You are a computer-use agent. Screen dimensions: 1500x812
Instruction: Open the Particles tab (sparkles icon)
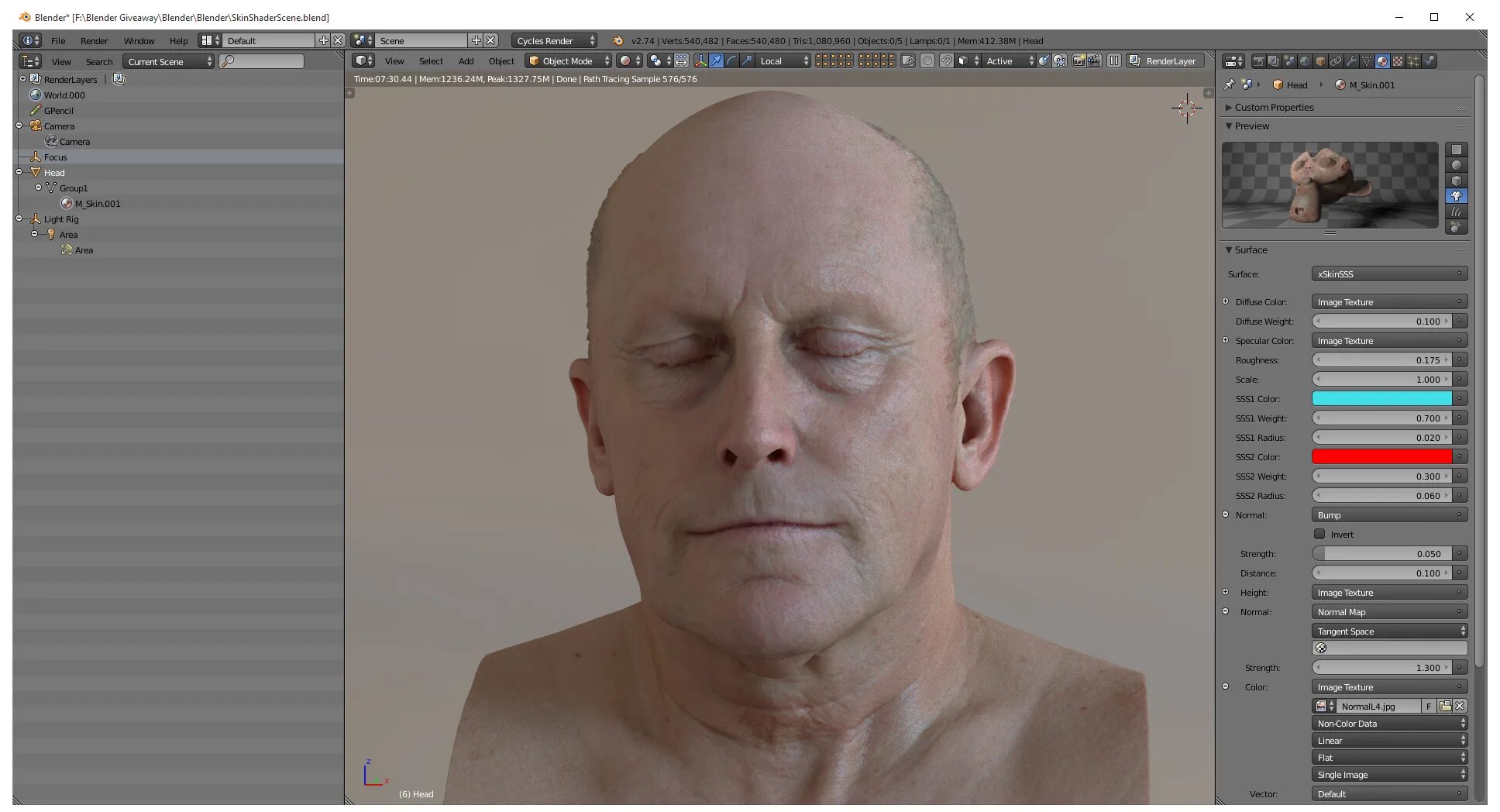point(1413,61)
